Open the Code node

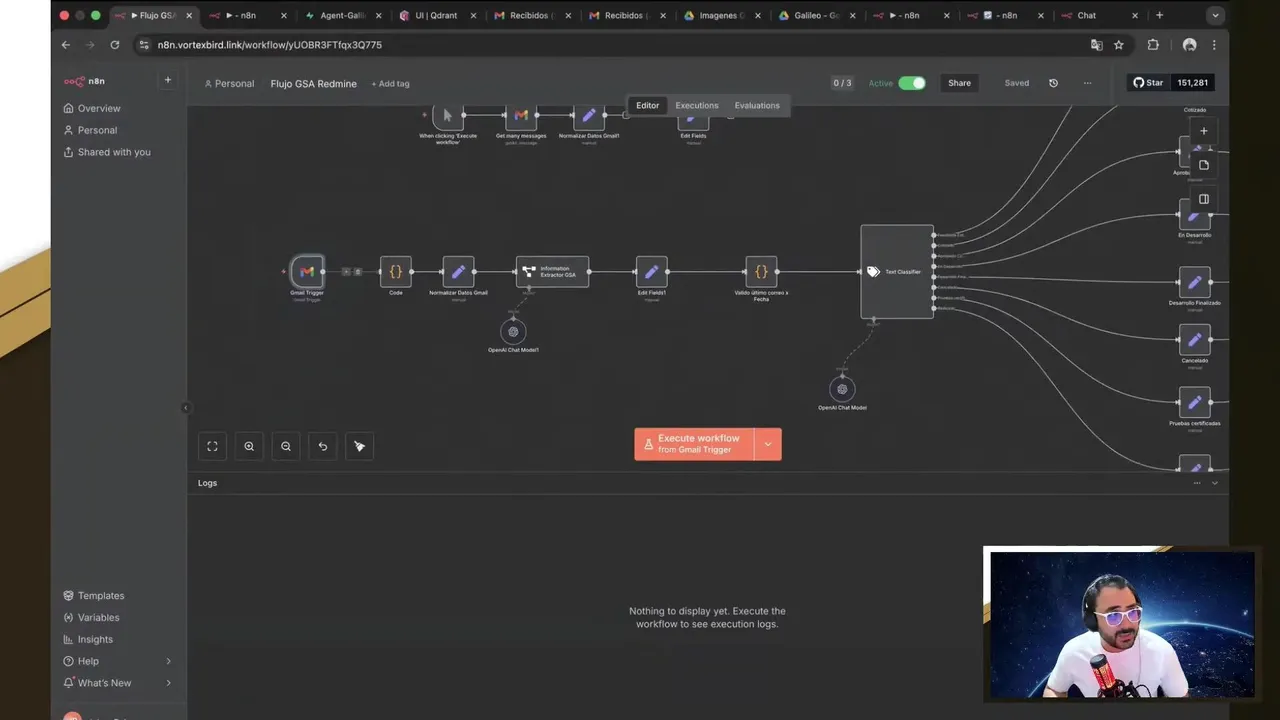[x=395, y=271]
